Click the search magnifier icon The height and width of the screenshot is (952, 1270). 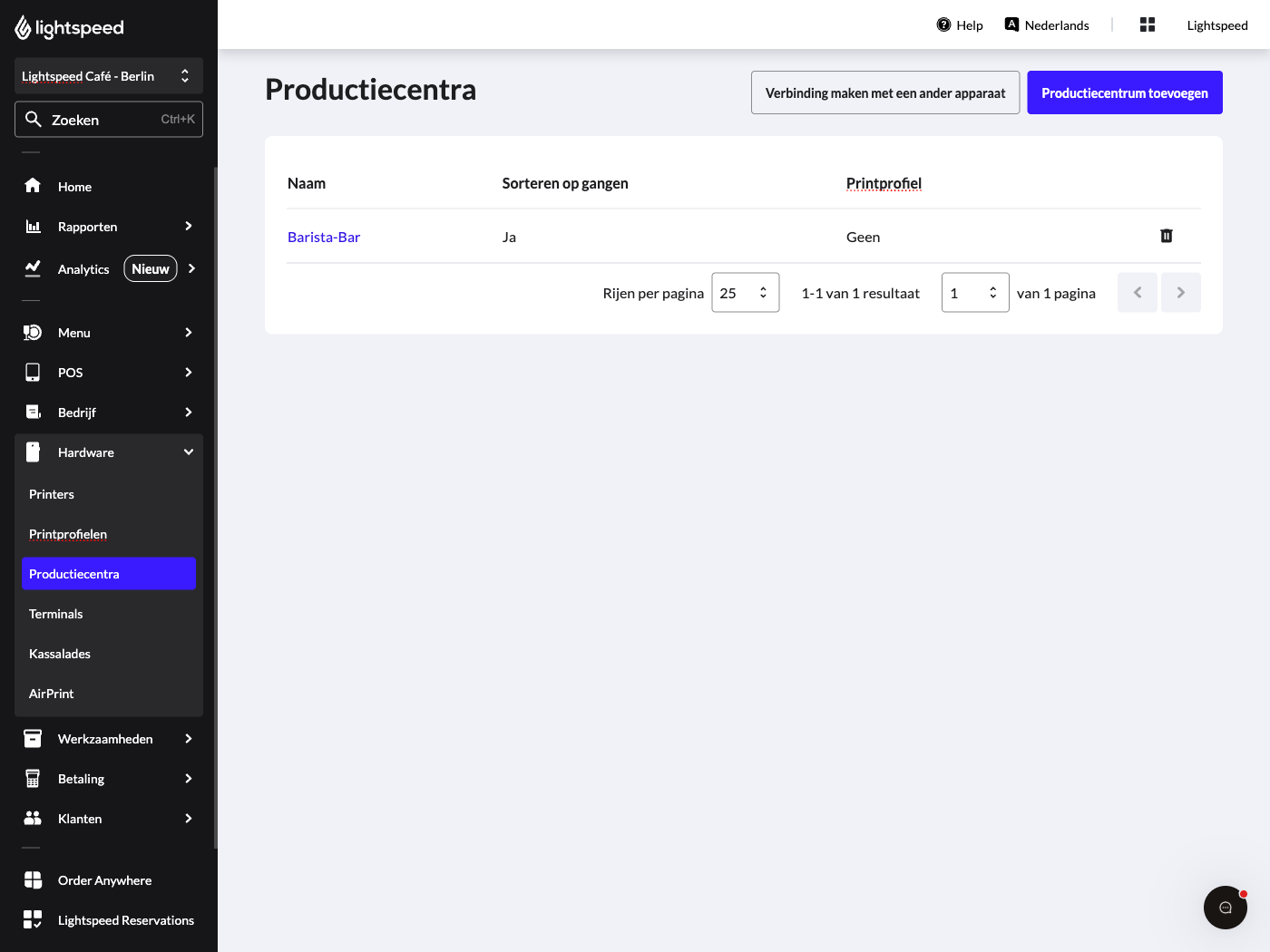(34, 119)
